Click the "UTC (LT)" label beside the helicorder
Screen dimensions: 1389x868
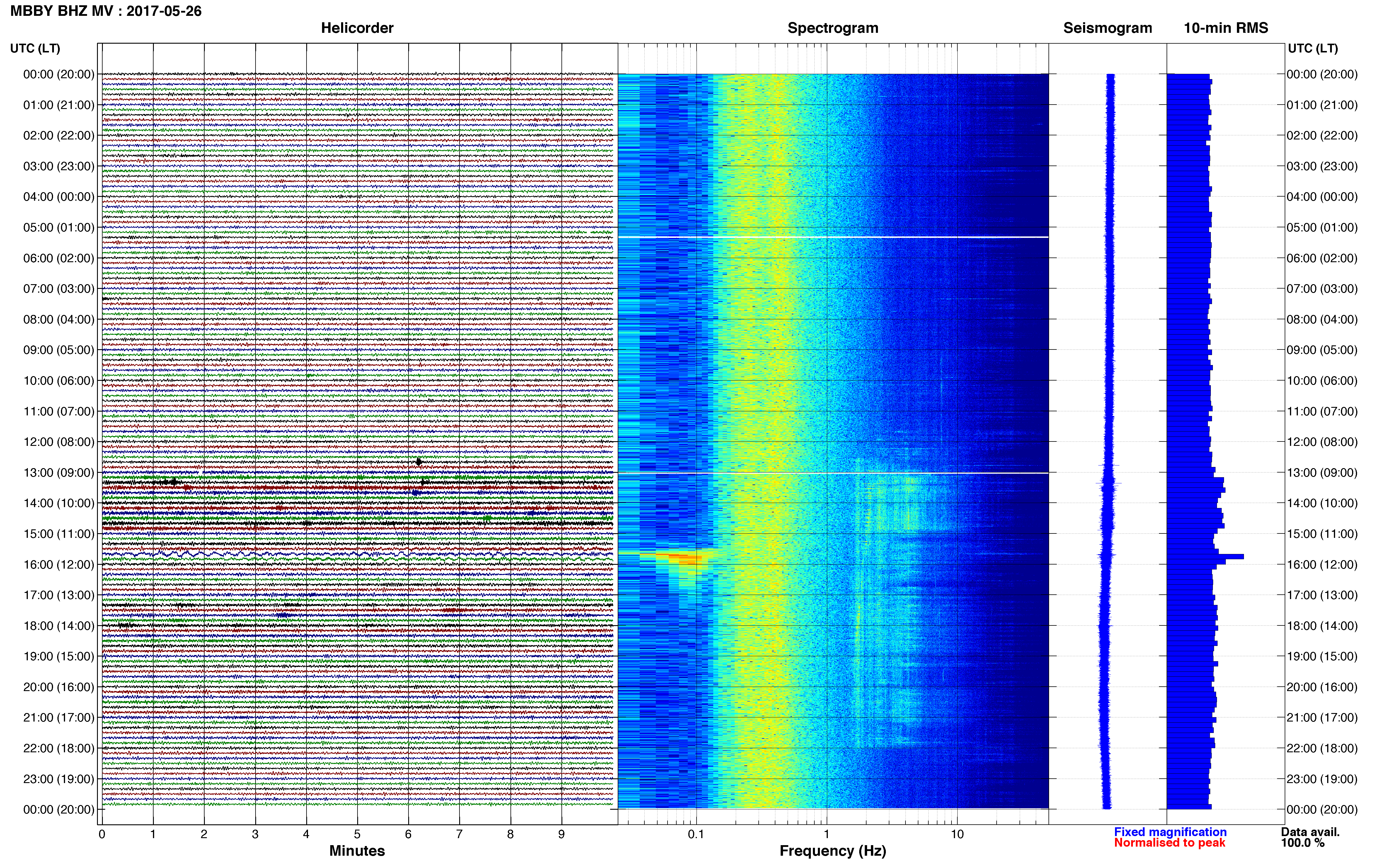pyautogui.click(x=35, y=48)
